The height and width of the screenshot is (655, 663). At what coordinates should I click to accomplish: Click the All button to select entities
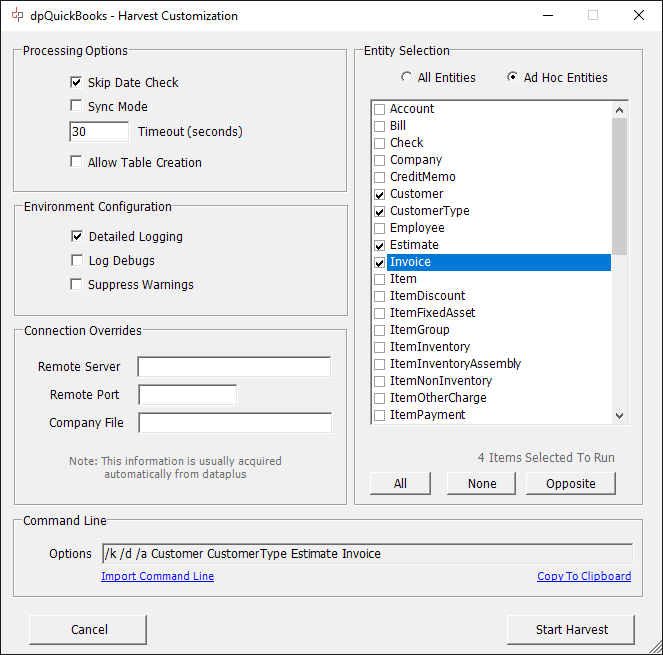pos(400,483)
